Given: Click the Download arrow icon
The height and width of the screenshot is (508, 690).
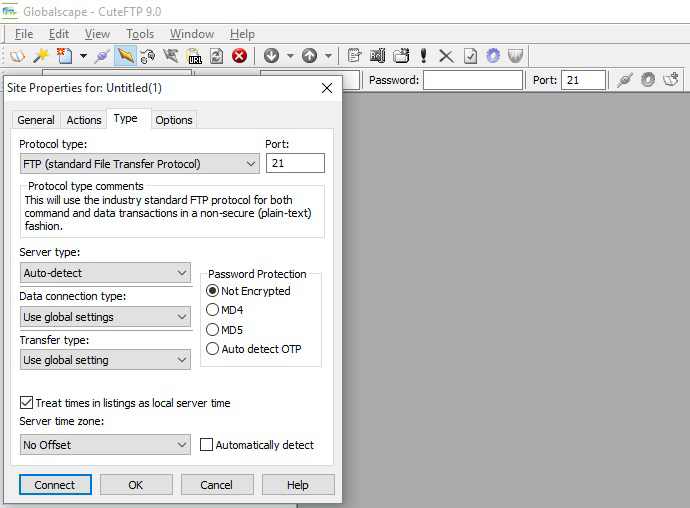Looking at the screenshot, I should pos(272,56).
